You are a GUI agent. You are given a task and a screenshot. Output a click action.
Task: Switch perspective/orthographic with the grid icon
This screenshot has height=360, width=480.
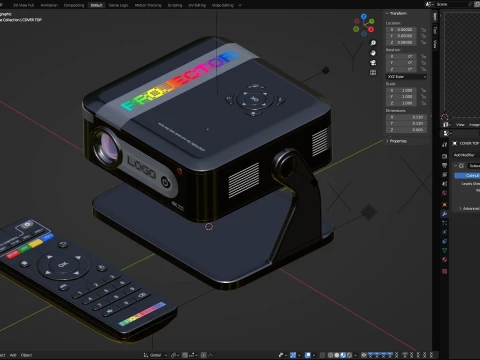point(373,72)
